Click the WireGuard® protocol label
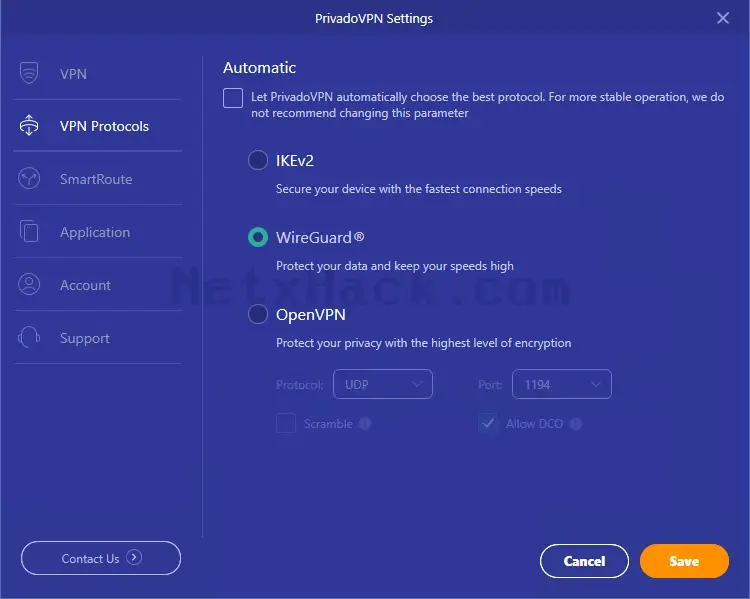 coord(320,238)
